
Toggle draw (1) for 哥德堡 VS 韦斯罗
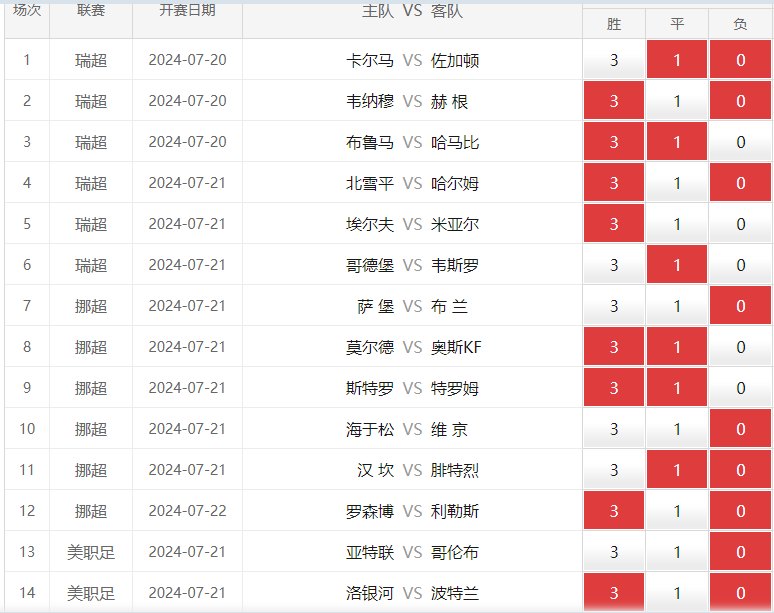coord(677,265)
